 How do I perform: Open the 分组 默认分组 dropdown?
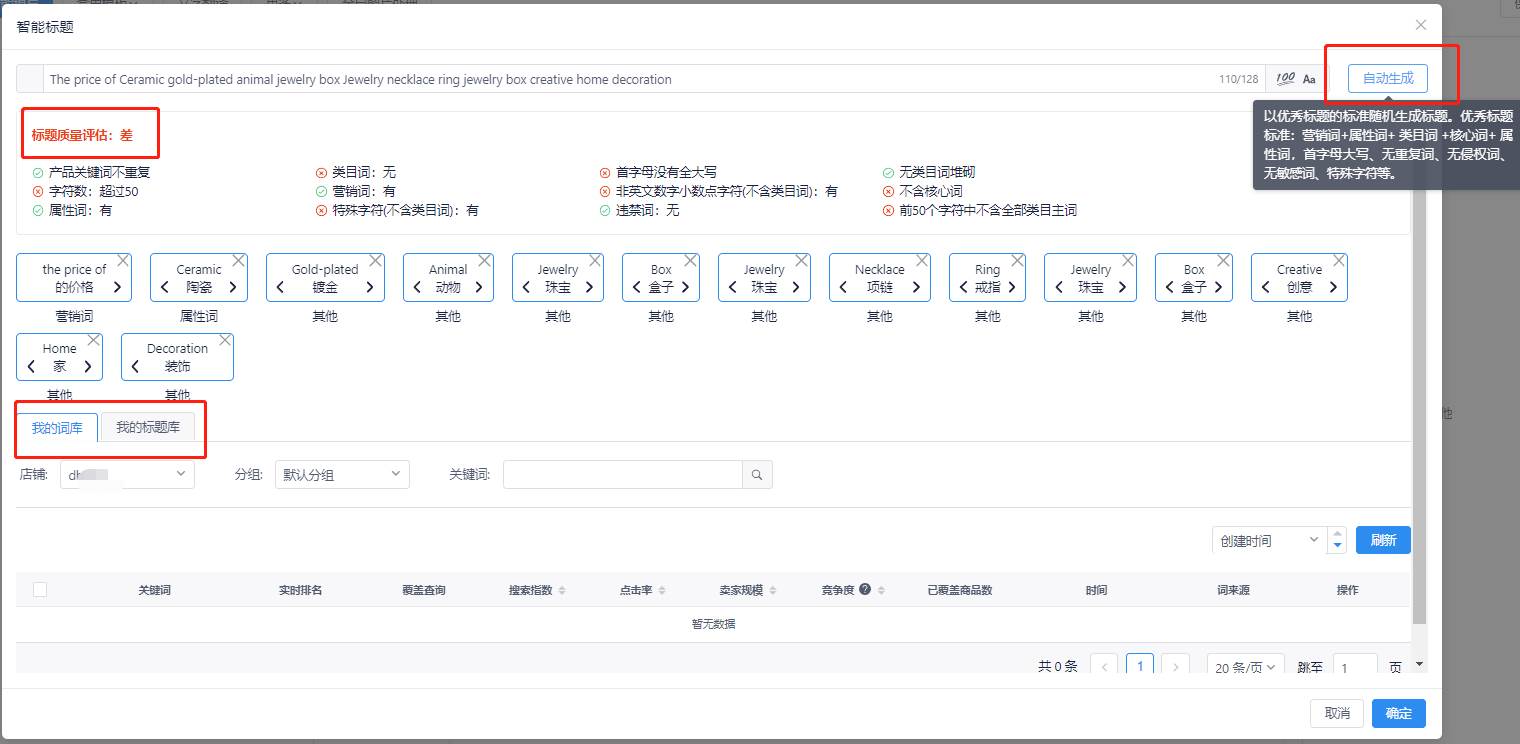(x=342, y=474)
